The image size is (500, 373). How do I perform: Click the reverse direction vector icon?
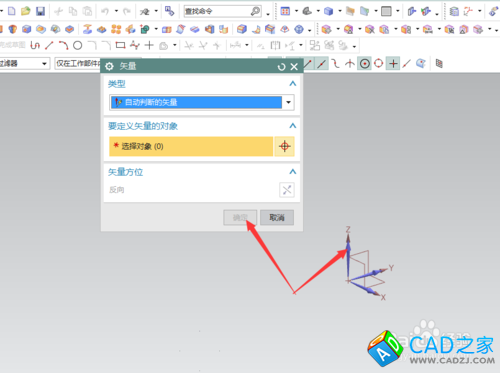(x=287, y=190)
